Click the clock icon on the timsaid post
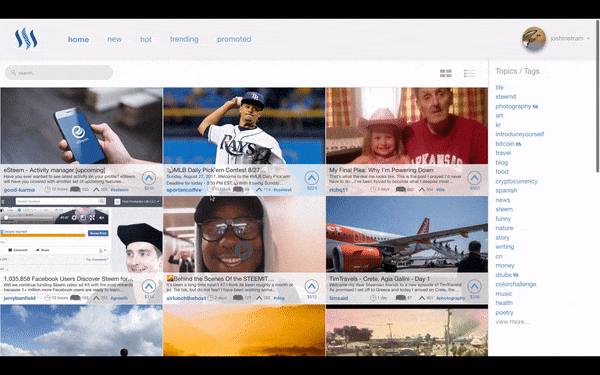Image resolution: width=600 pixels, height=375 pixels. point(373,298)
